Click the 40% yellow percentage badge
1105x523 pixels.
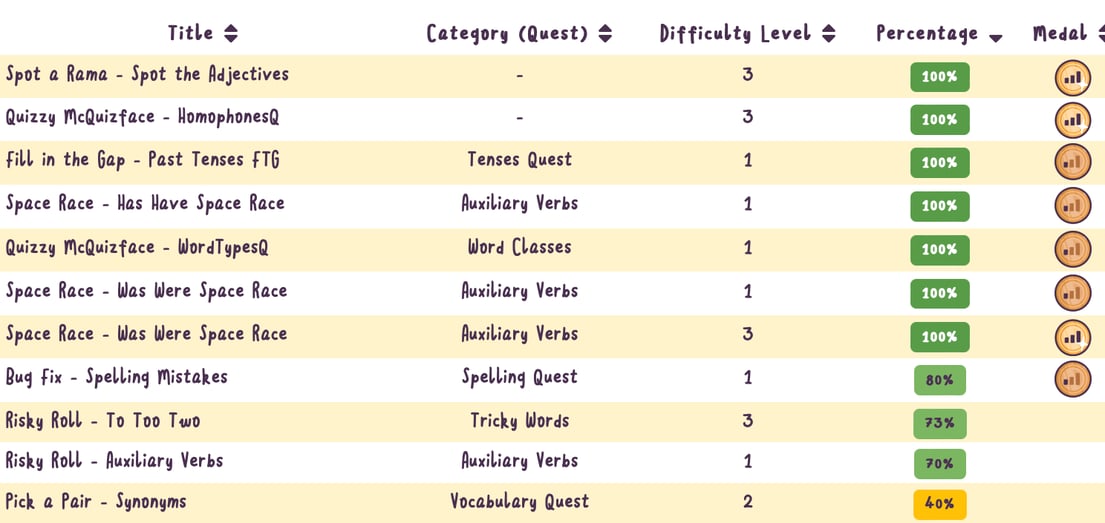[939, 504]
